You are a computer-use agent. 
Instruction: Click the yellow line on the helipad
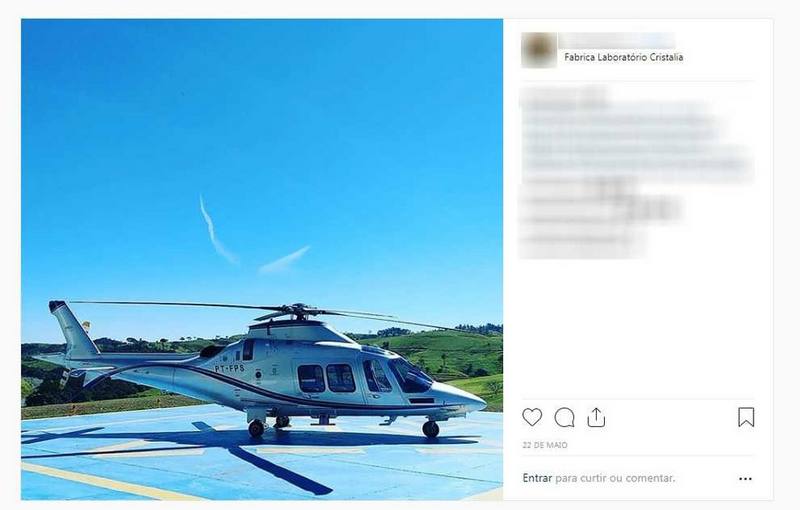pyautogui.click(x=107, y=481)
